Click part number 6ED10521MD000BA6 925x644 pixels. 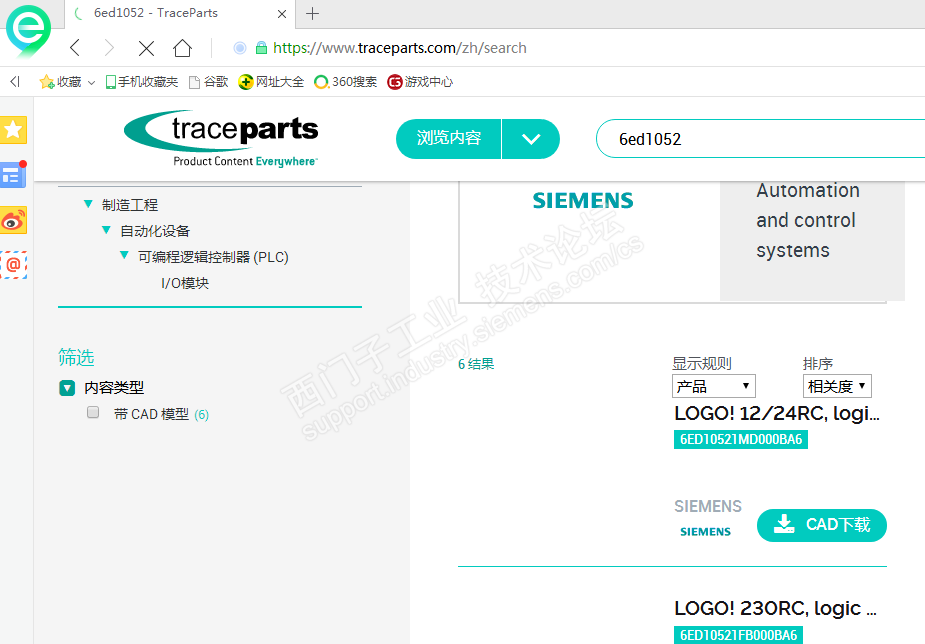(x=741, y=439)
